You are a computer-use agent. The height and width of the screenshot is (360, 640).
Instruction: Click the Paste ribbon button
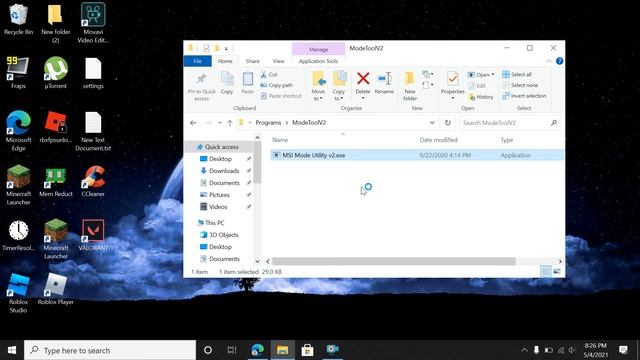(x=247, y=83)
